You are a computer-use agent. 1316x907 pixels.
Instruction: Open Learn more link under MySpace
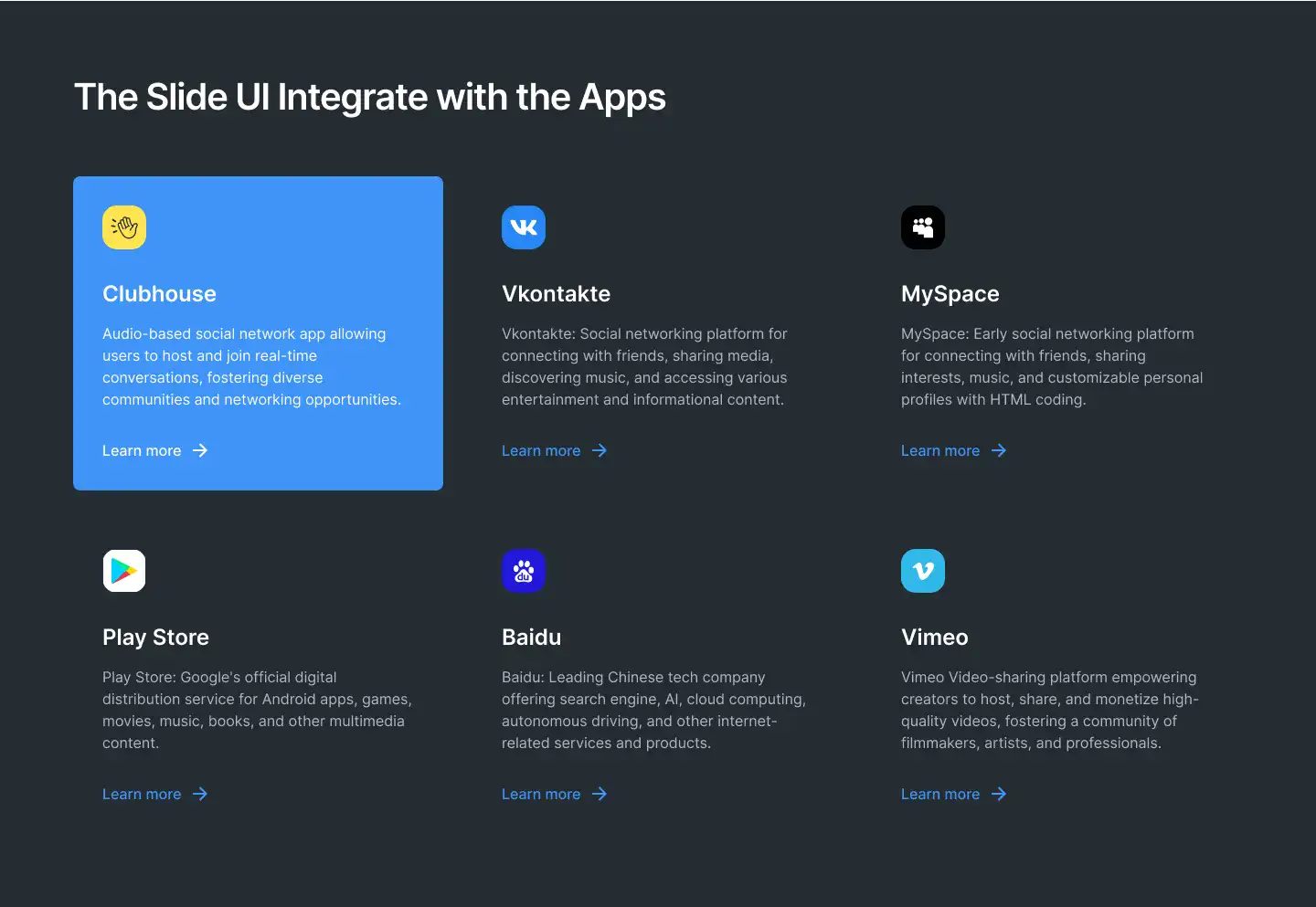pos(954,450)
